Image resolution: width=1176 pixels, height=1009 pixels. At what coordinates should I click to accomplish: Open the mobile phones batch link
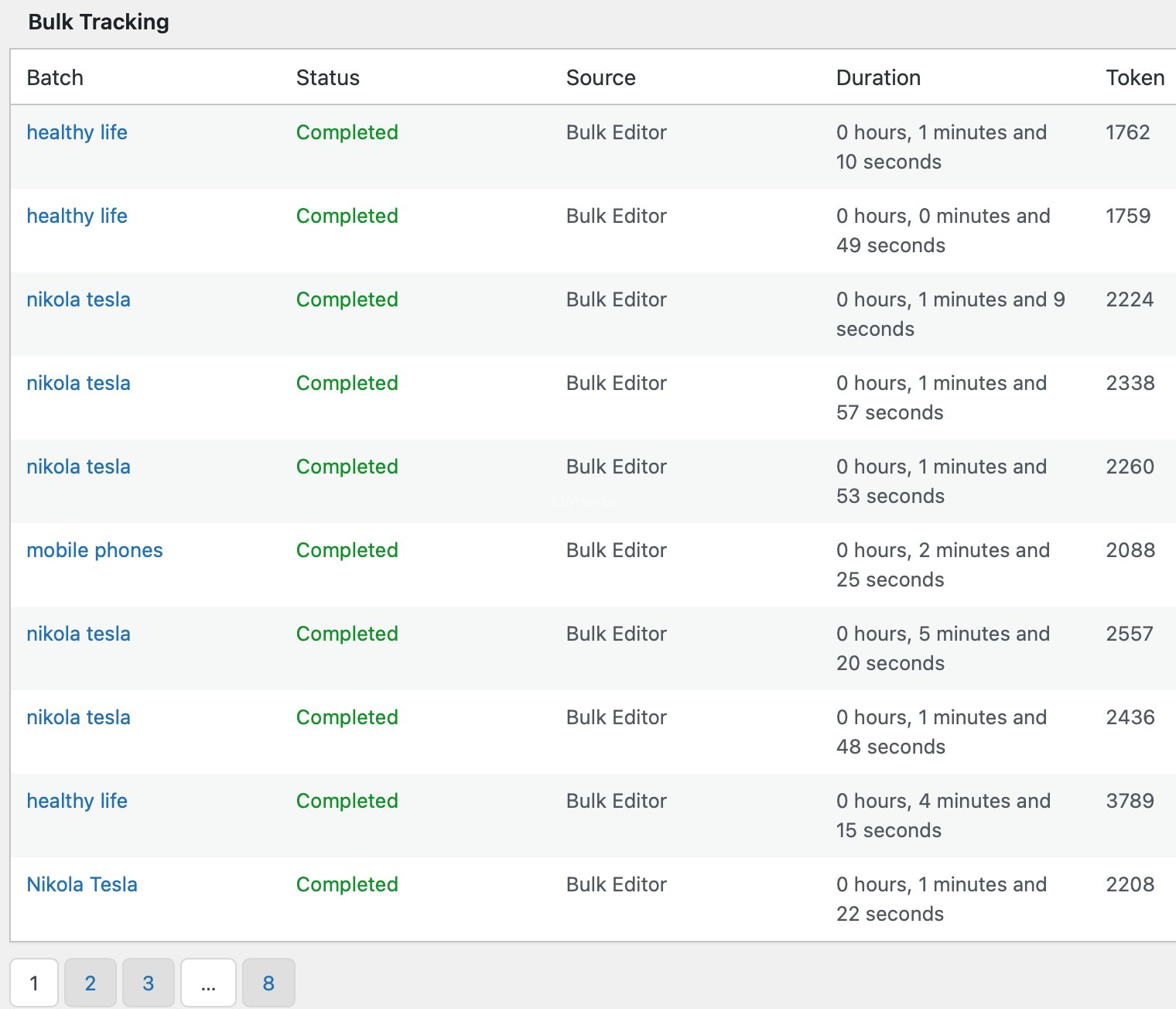[x=94, y=550]
